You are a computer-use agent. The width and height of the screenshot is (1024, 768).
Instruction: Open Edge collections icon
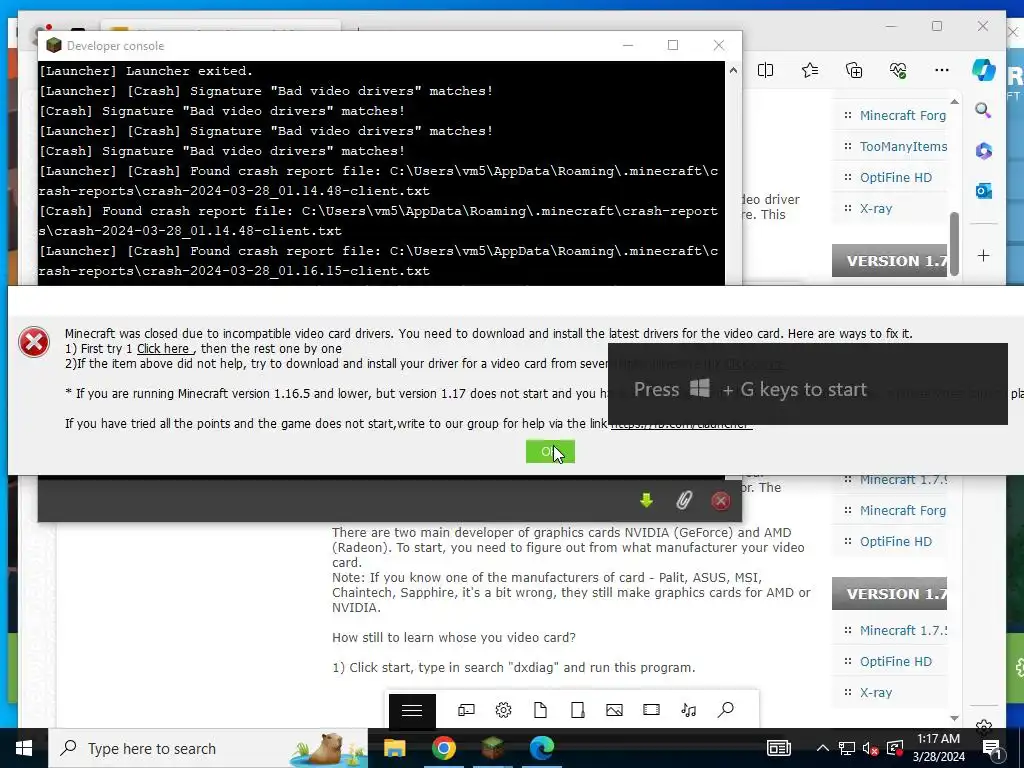coord(854,70)
